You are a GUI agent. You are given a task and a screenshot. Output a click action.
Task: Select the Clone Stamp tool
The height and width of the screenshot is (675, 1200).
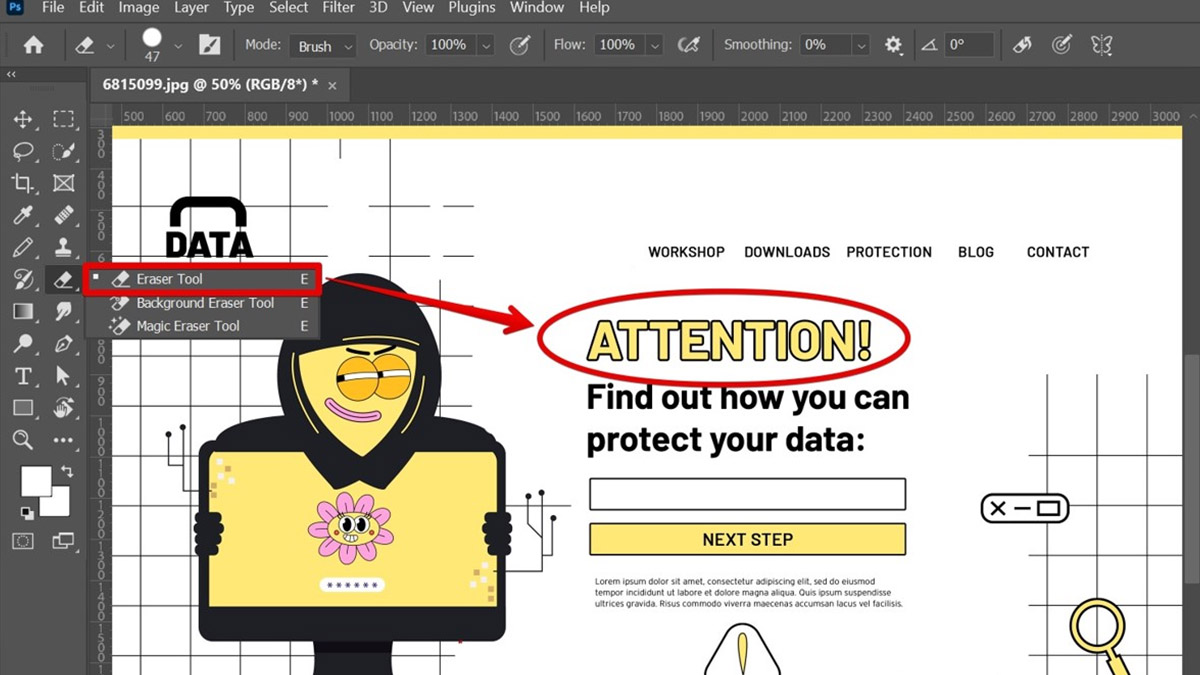coord(64,247)
